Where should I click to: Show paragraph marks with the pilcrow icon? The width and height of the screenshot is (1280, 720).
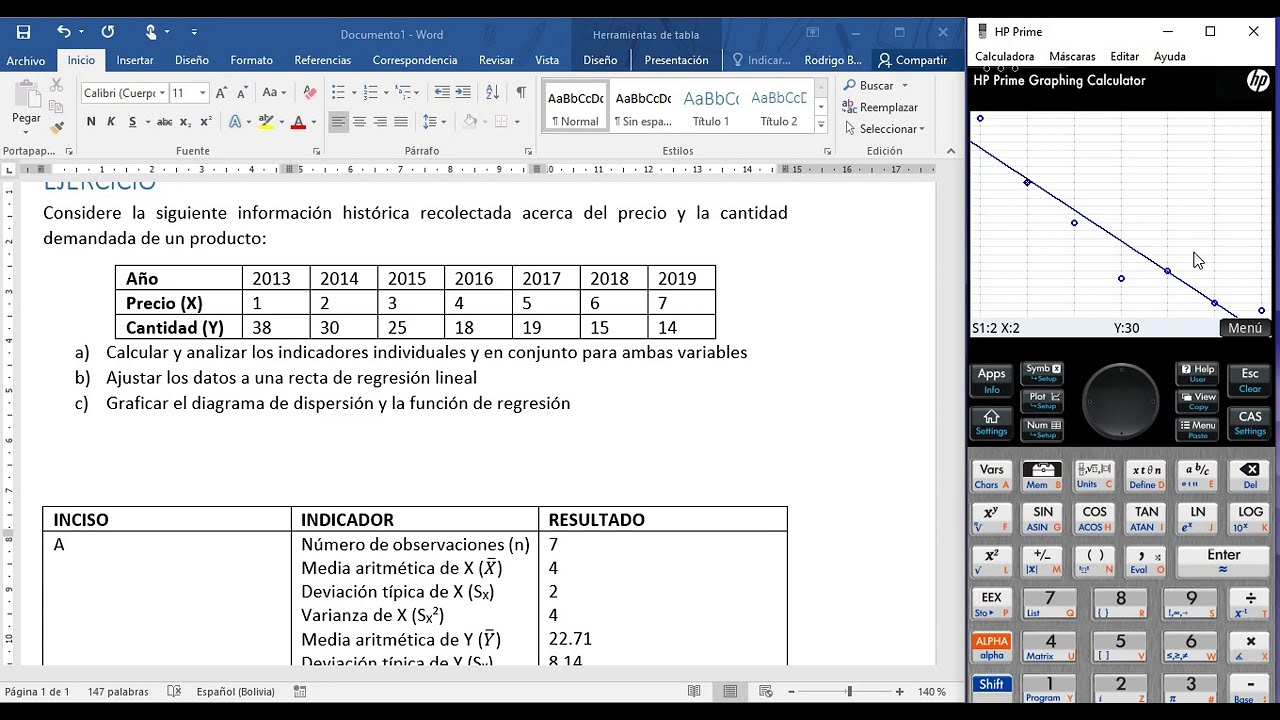[x=521, y=93]
